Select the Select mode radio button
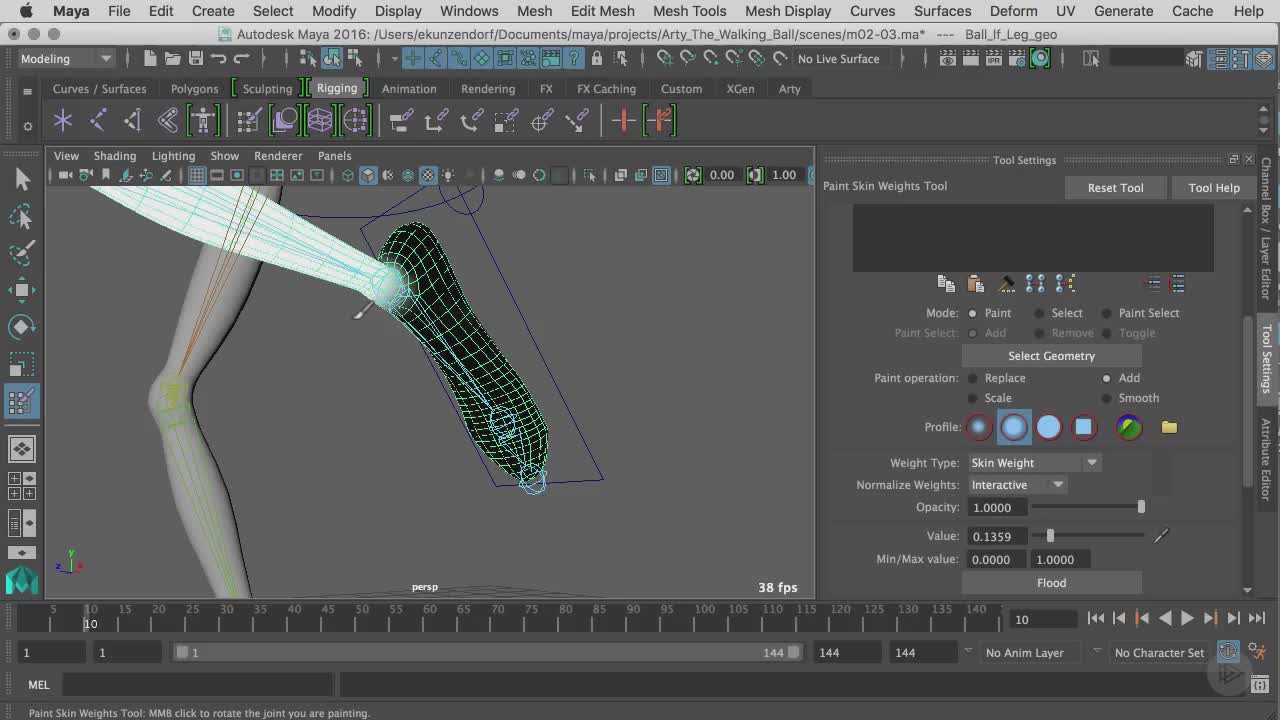 coord(1040,313)
